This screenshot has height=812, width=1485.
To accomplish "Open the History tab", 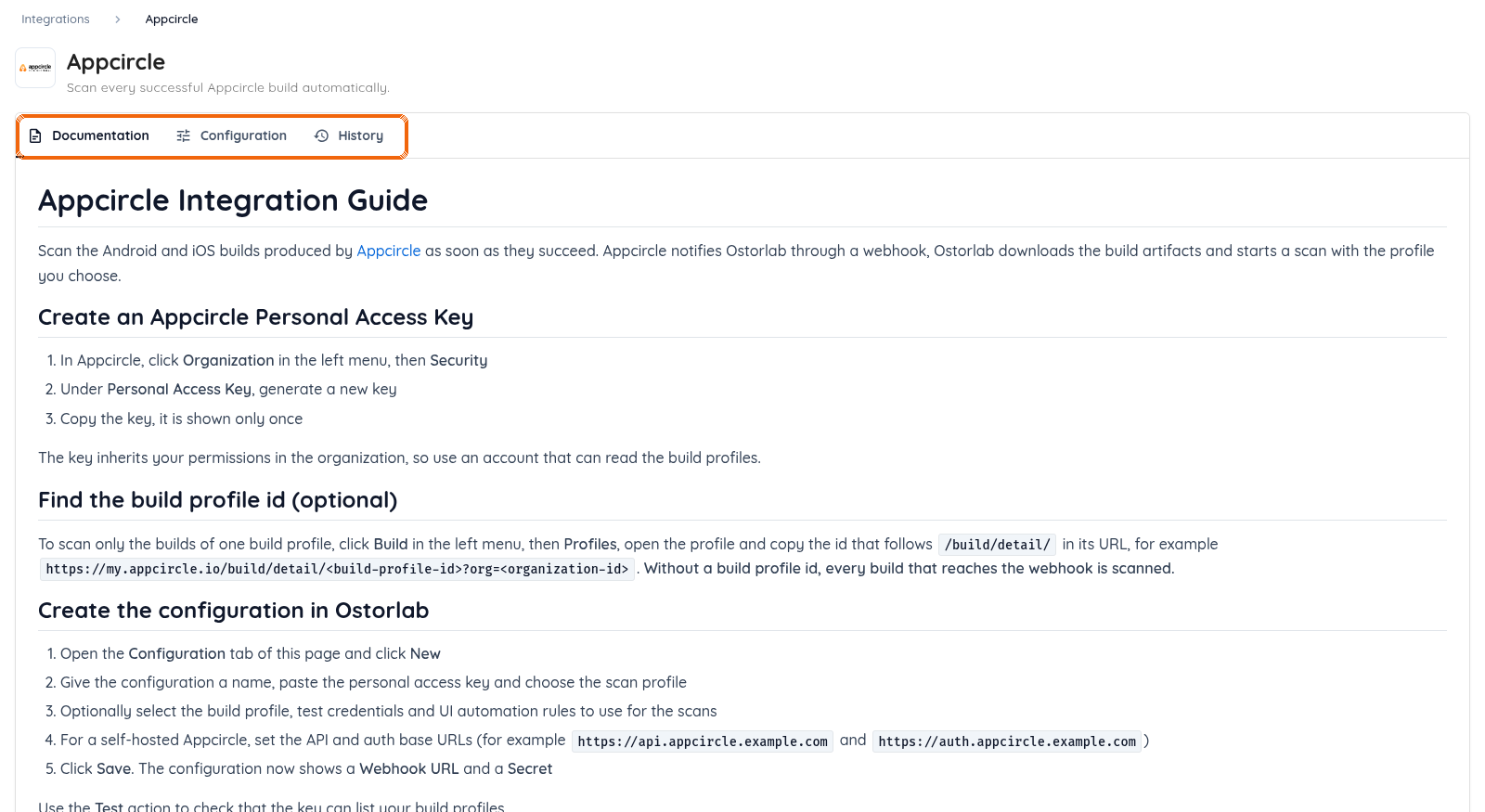I will [x=349, y=136].
